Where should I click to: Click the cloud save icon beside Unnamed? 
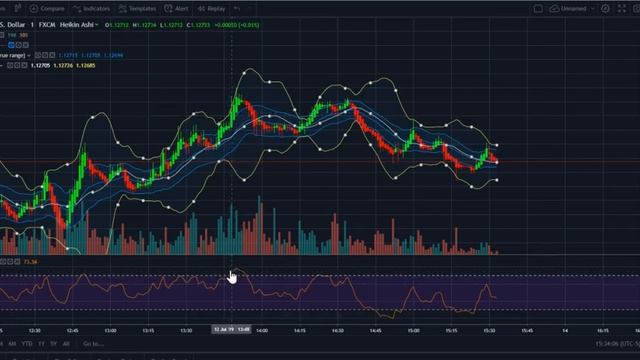[554, 9]
